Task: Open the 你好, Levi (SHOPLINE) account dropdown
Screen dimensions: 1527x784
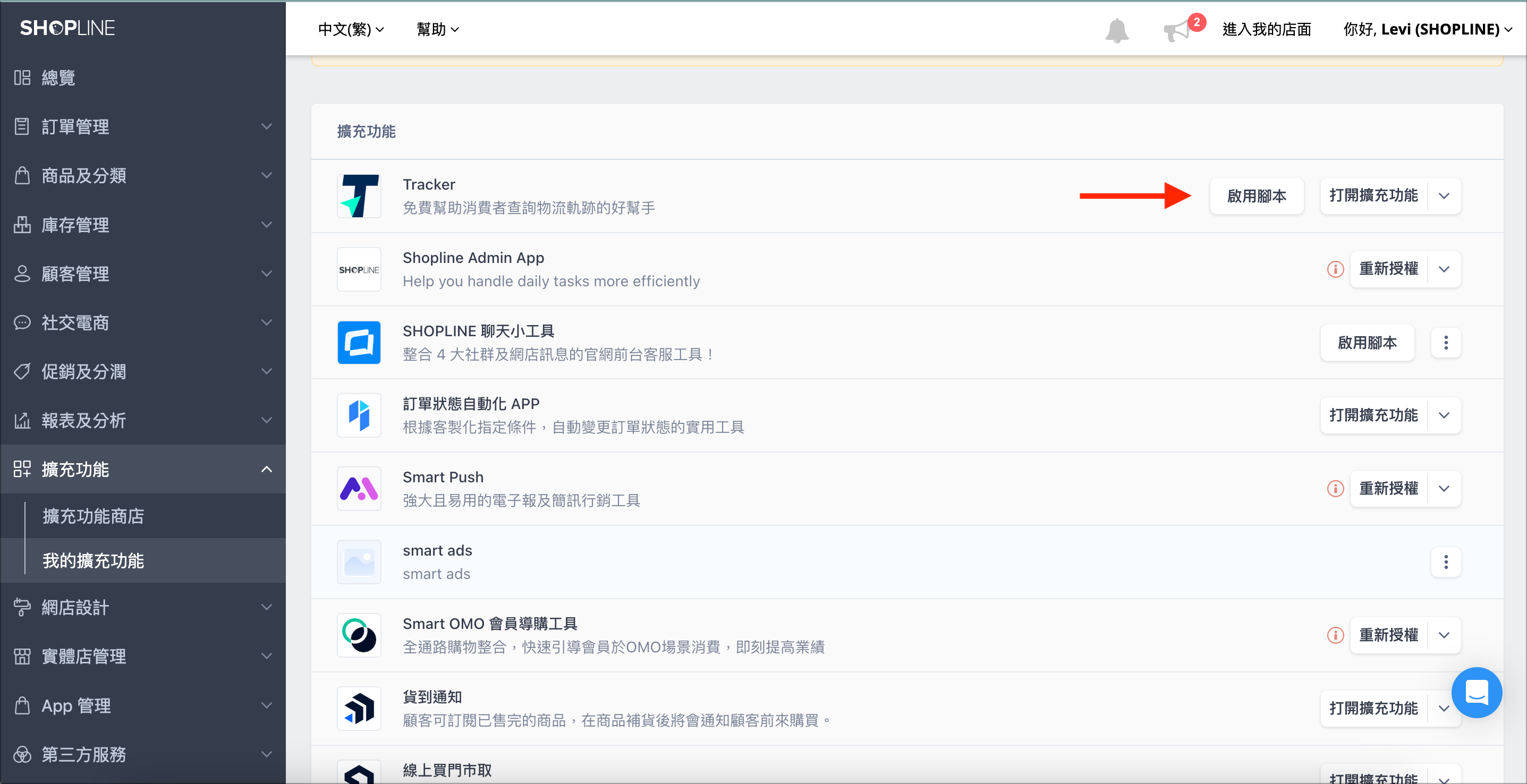Action: [x=1428, y=29]
